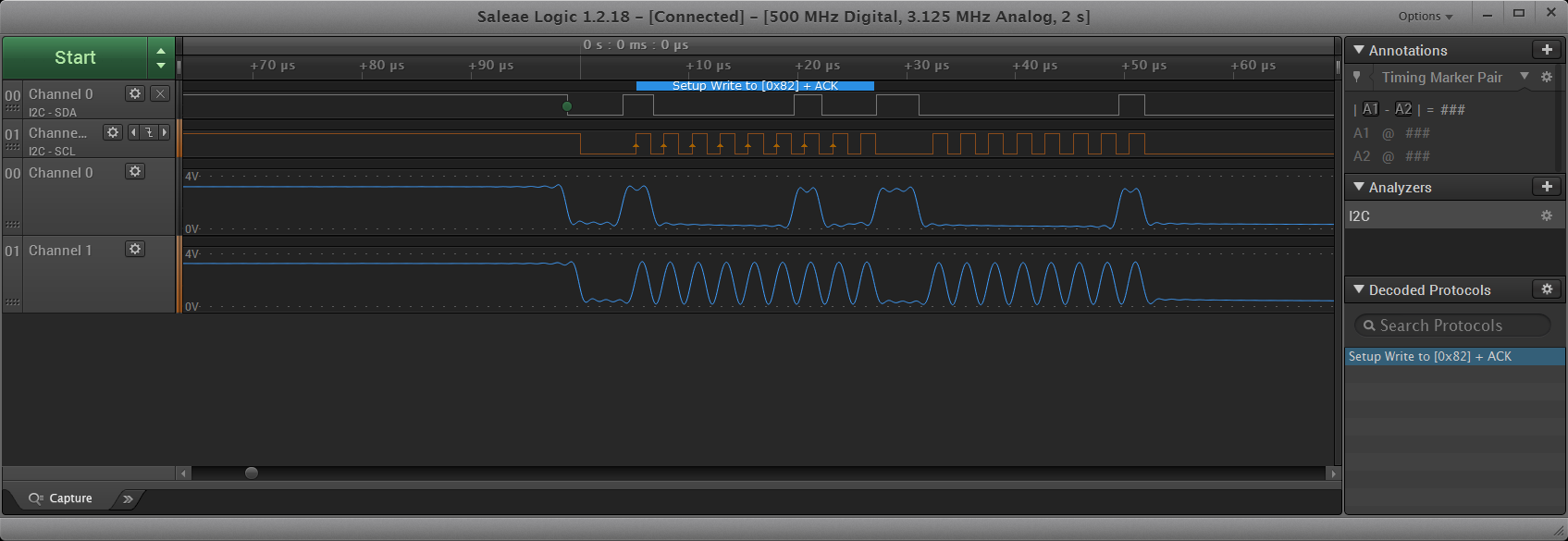Open Timing Marker Pair dropdown arrow
Viewport: 1568px width, 541px height.
pyautogui.click(x=1525, y=76)
